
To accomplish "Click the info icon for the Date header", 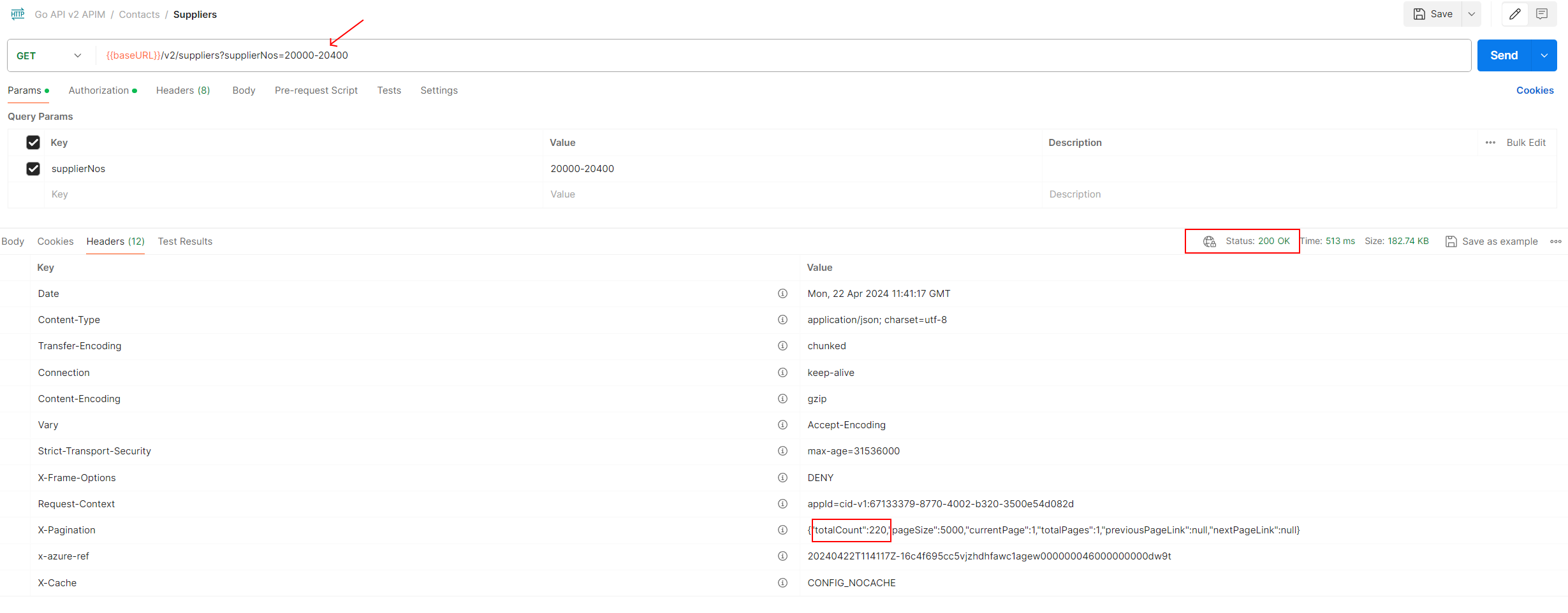I will 782,294.
